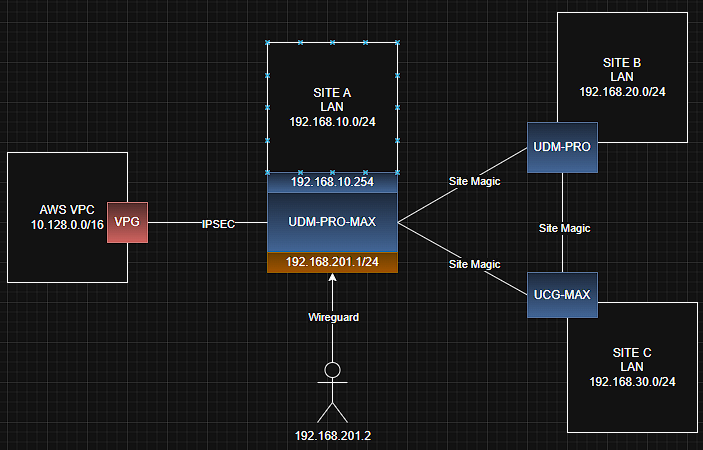
Task: Select the UDM-PRO device node
Action: pyautogui.click(x=562, y=147)
